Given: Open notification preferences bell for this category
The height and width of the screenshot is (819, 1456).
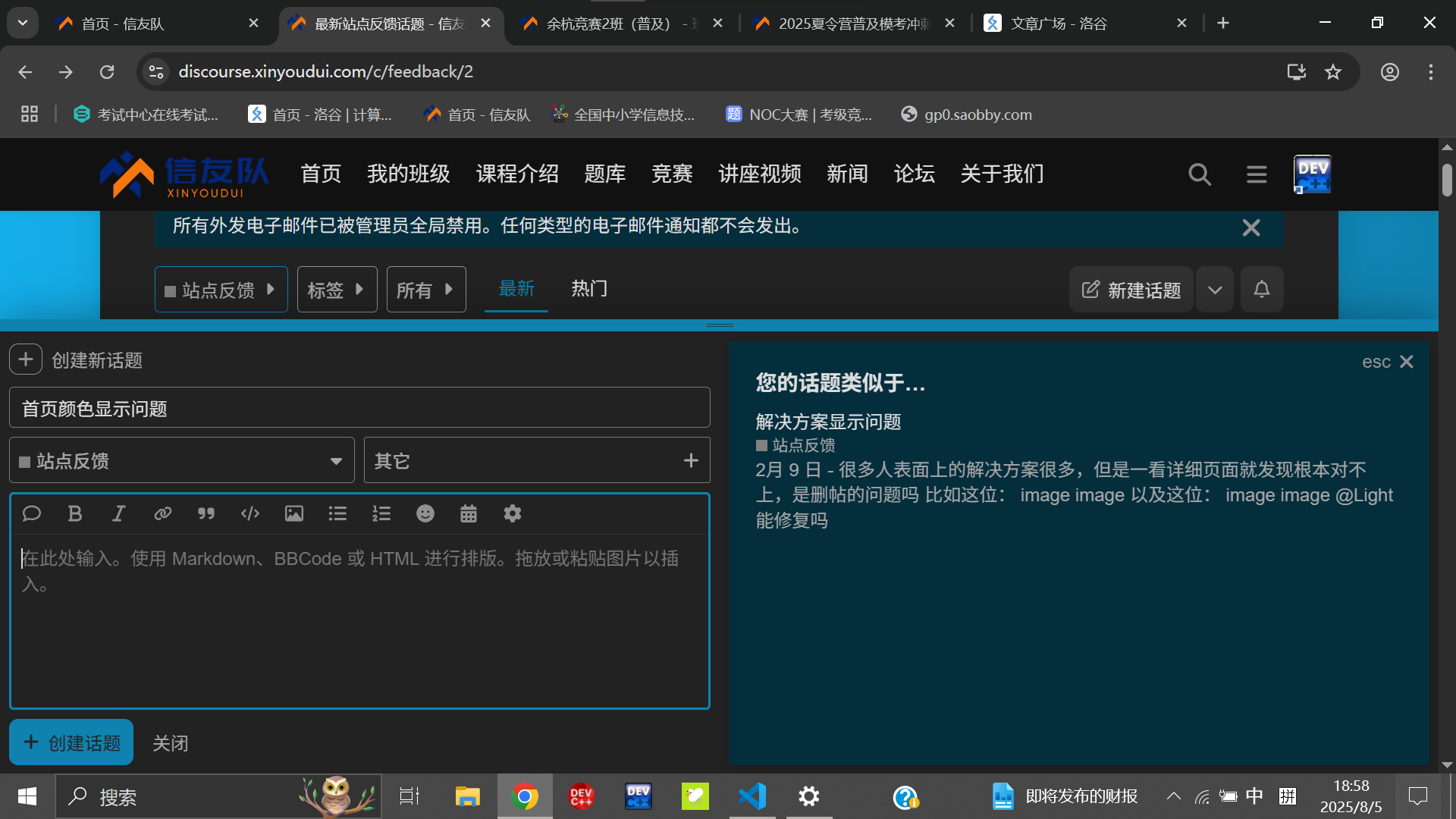Looking at the screenshot, I should [1261, 289].
